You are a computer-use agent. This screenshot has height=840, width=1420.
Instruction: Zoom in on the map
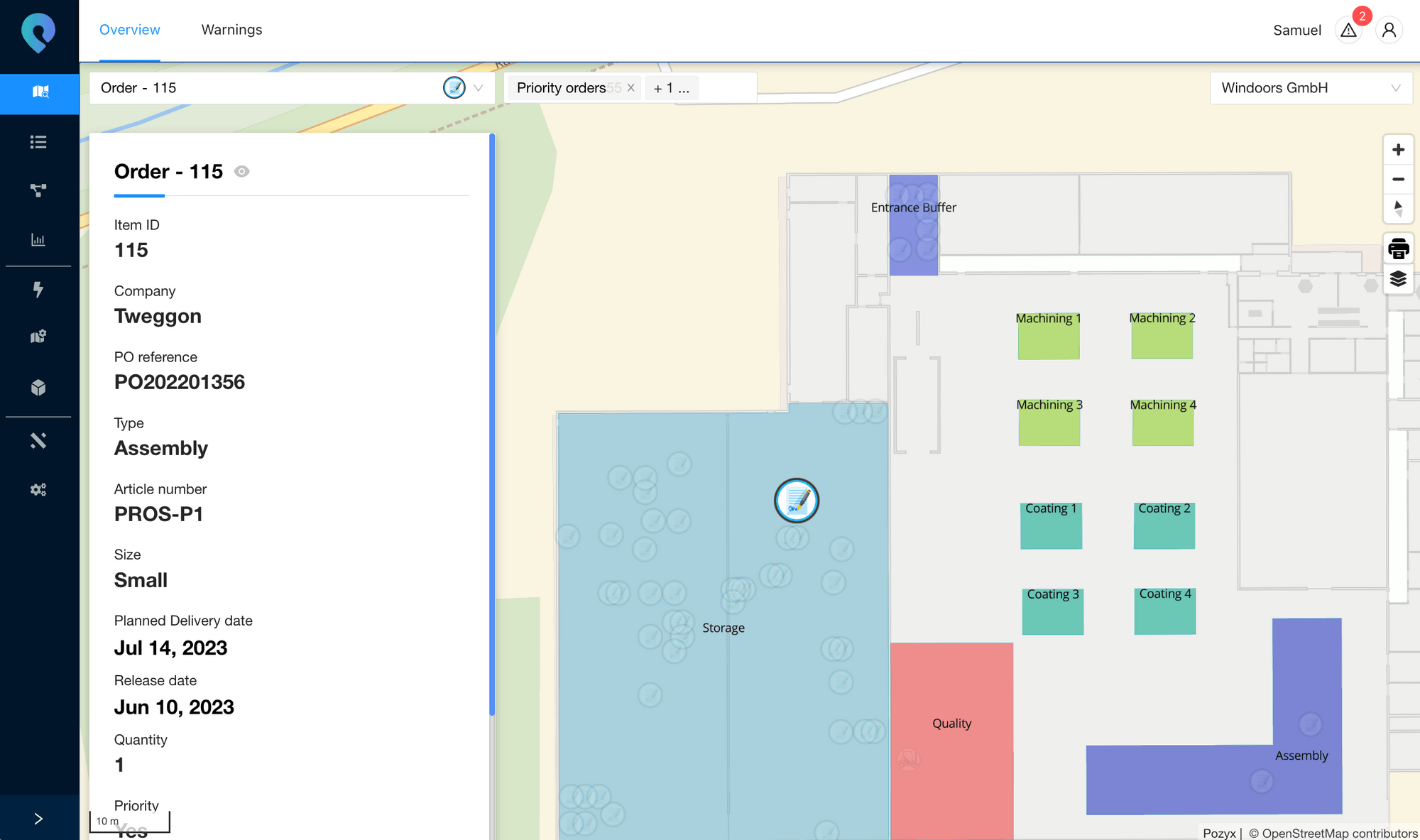click(1398, 149)
